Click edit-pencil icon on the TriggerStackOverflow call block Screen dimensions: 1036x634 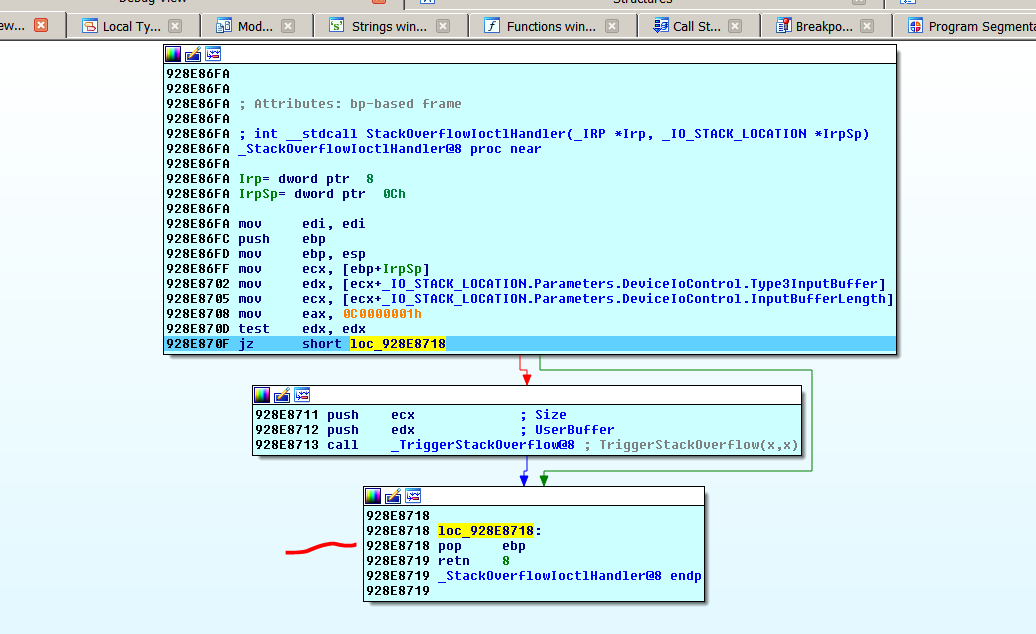(282, 395)
